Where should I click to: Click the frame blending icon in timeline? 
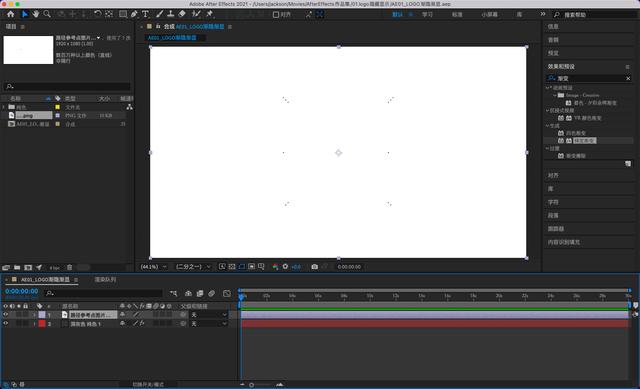click(200, 293)
